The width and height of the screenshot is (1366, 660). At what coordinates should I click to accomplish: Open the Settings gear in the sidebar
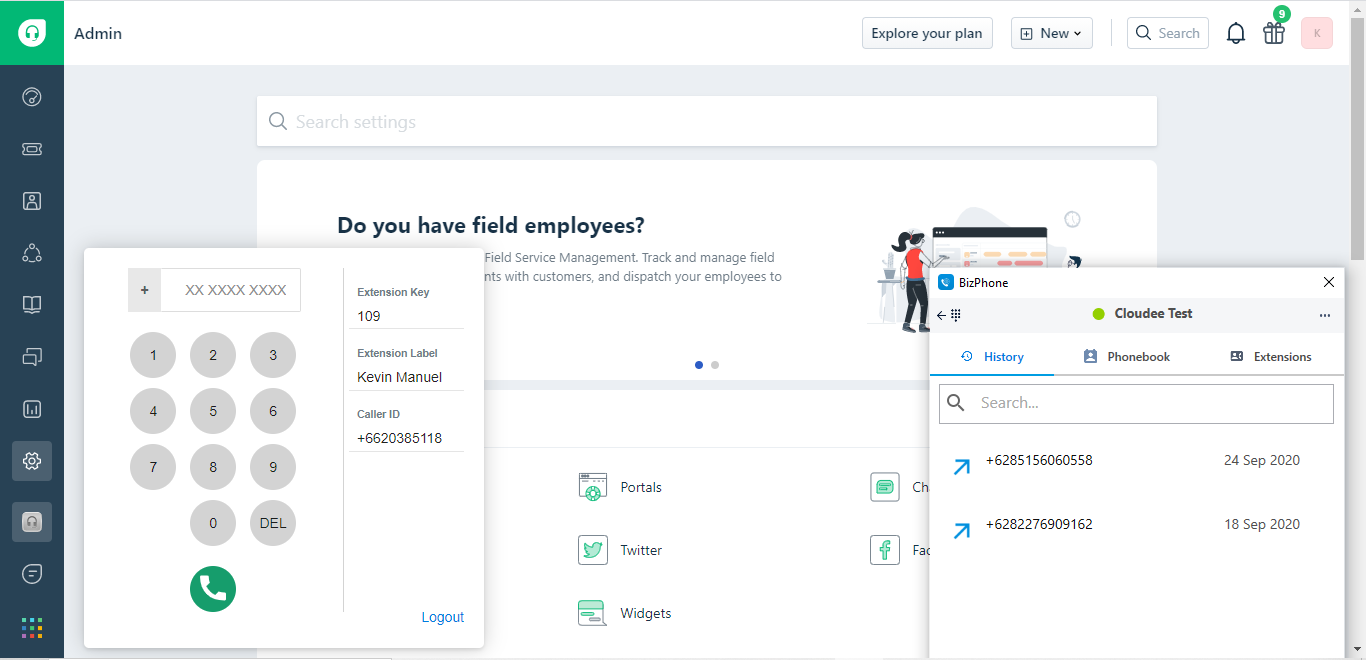click(x=31, y=461)
